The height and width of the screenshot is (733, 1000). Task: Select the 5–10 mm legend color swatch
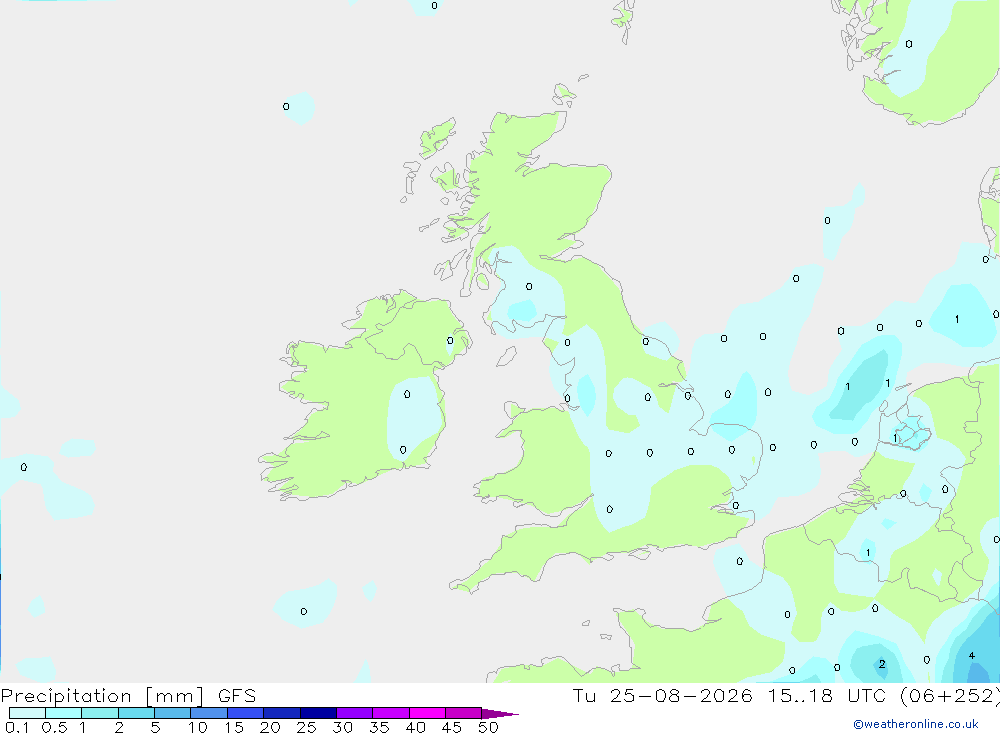[x=173, y=713]
